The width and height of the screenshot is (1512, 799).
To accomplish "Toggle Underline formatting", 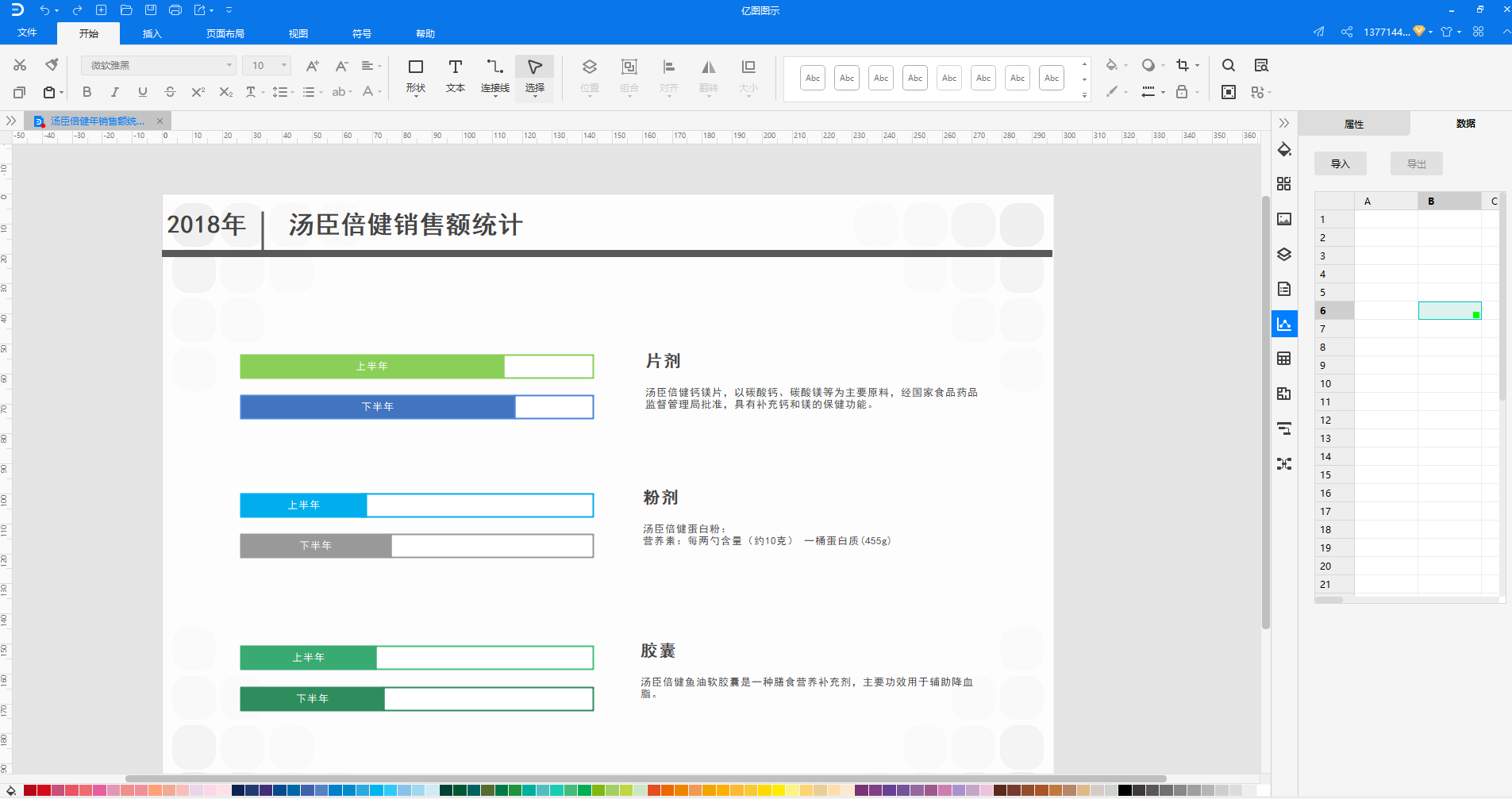I will pos(142,92).
